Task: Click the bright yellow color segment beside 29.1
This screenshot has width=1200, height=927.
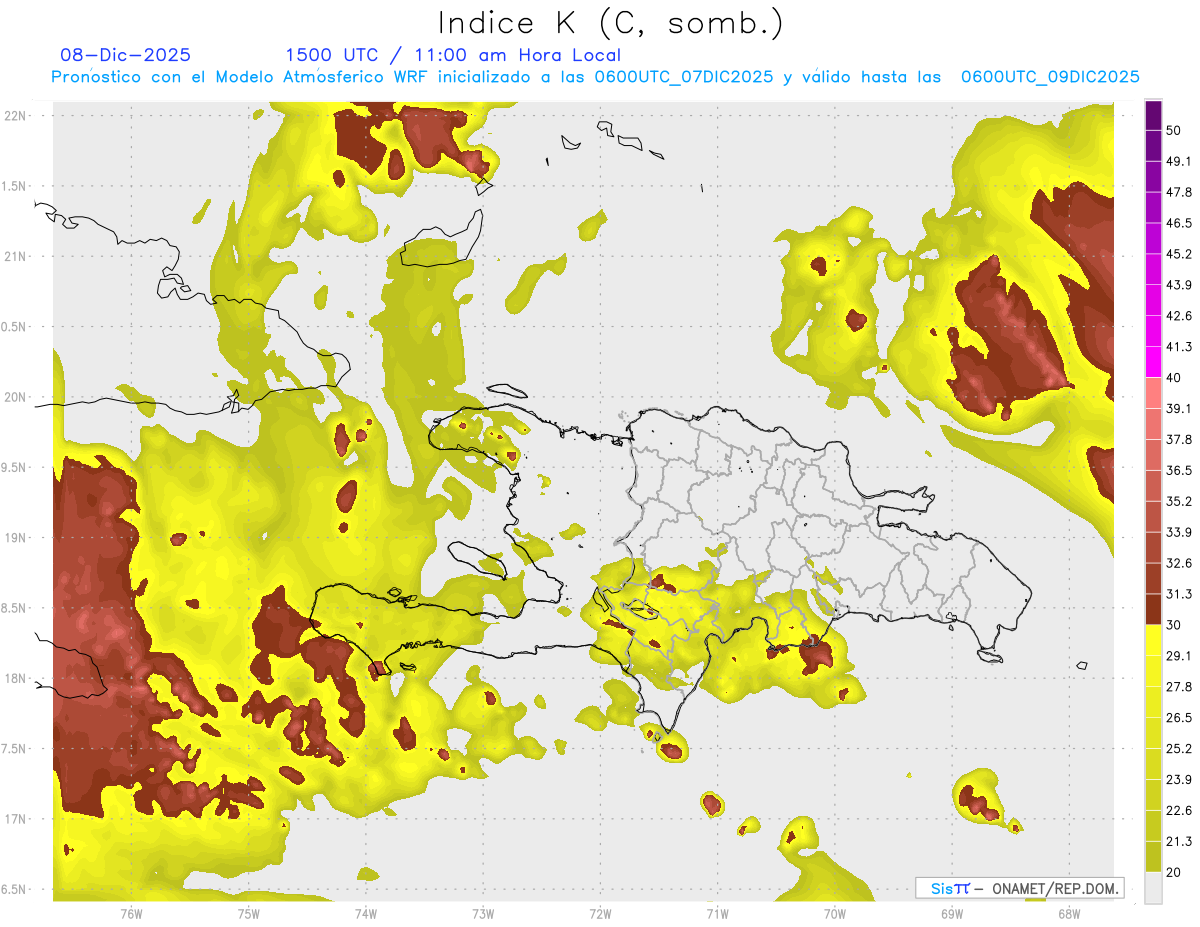Action: coord(1153,639)
